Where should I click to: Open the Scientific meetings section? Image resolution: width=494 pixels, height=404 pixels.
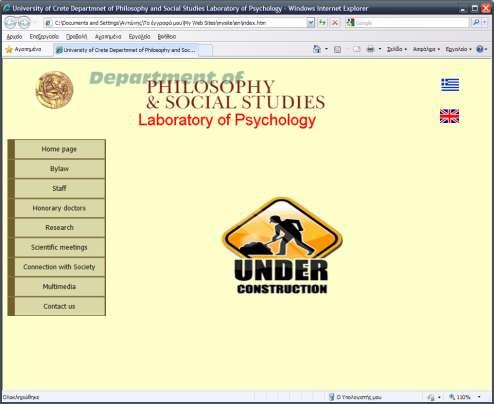click(59, 247)
